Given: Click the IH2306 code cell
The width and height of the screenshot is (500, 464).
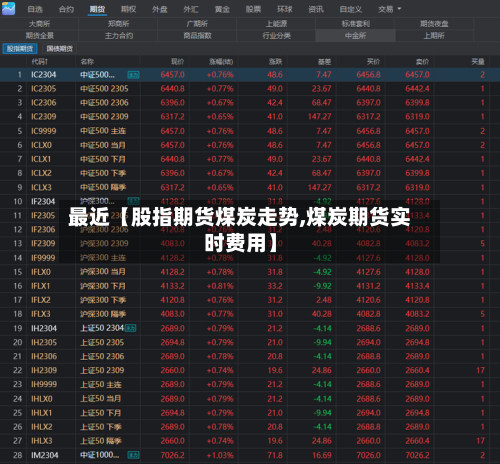Looking at the screenshot, I should point(44,356).
